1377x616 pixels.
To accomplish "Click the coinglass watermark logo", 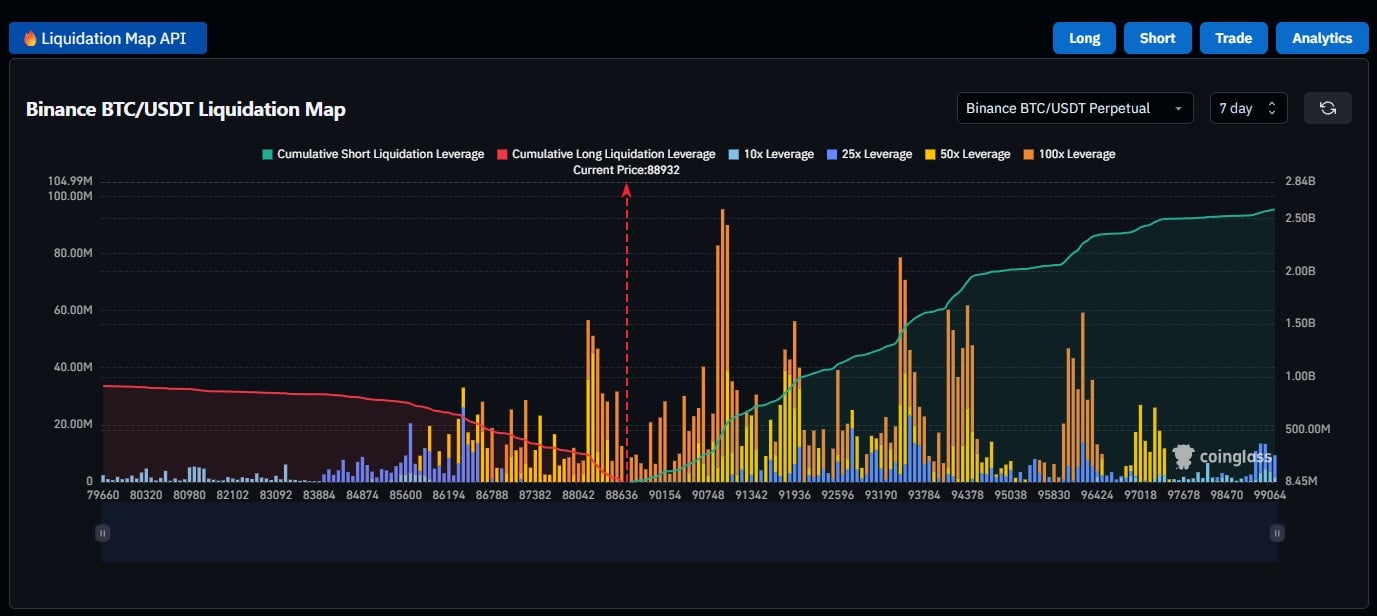I will pos(1222,457).
